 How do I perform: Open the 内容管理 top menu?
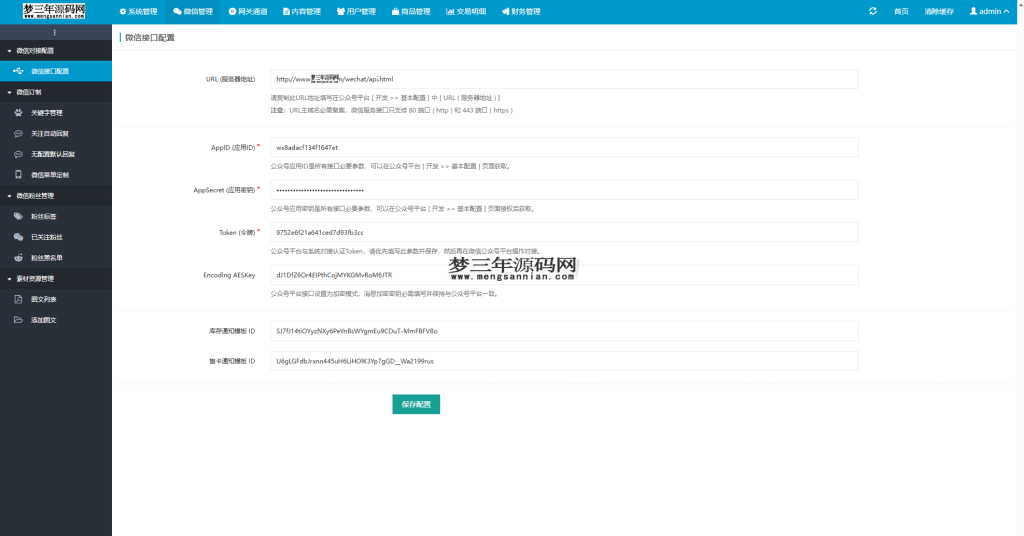click(x=302, y=12)
